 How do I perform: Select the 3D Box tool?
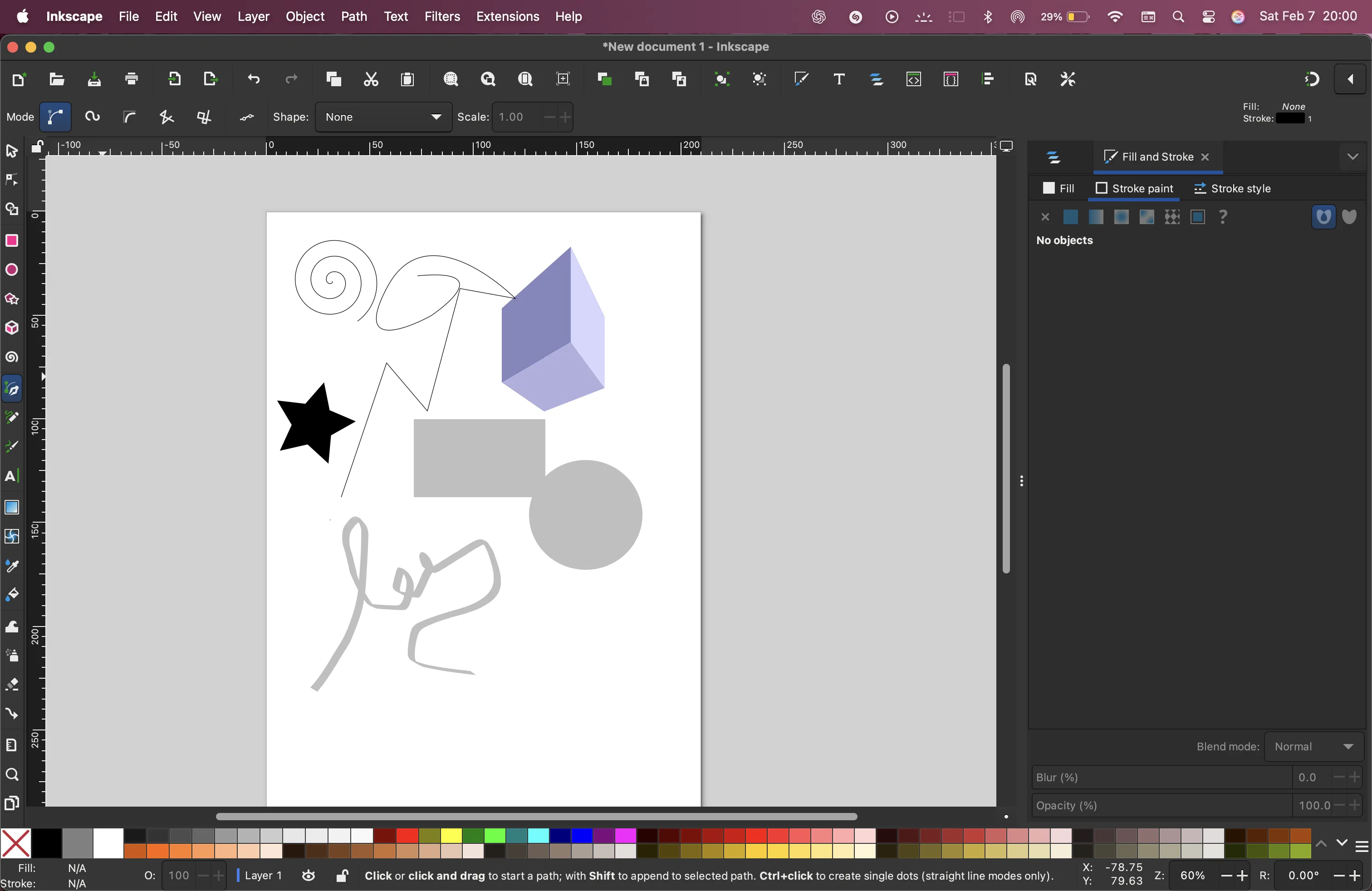coord(11,328)
